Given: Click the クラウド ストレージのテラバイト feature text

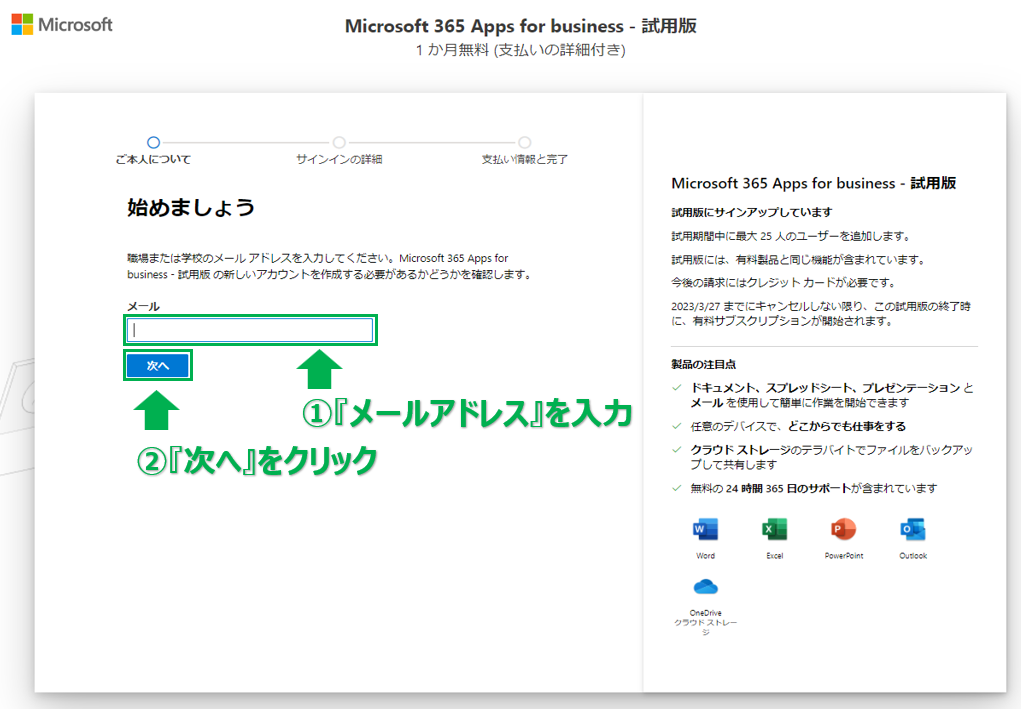Looking at the screenshot, I should [832, 457].
